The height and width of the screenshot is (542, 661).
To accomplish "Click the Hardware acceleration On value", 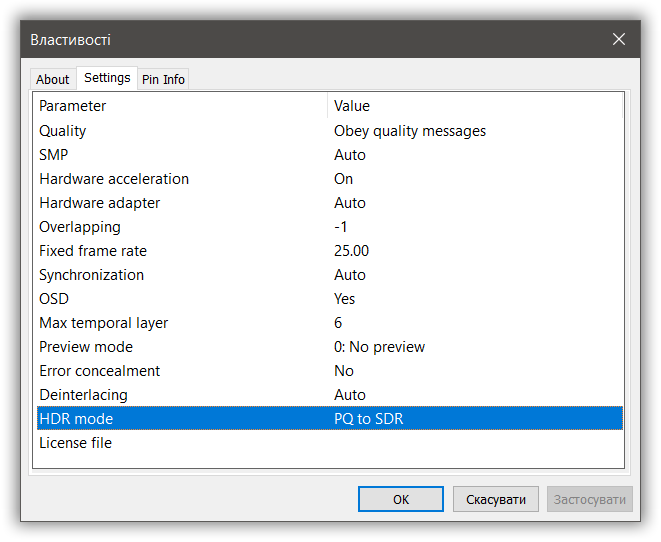I will coord(344,179).
